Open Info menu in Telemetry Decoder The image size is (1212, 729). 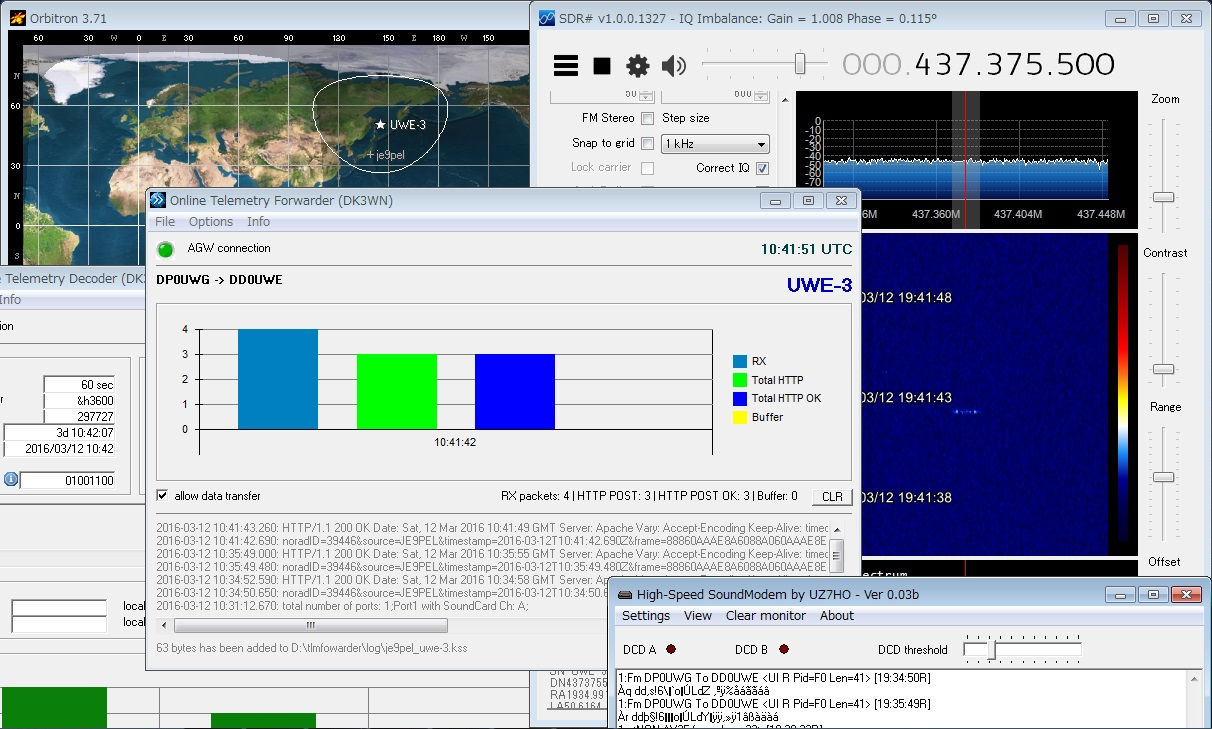(x=10, y=300)
